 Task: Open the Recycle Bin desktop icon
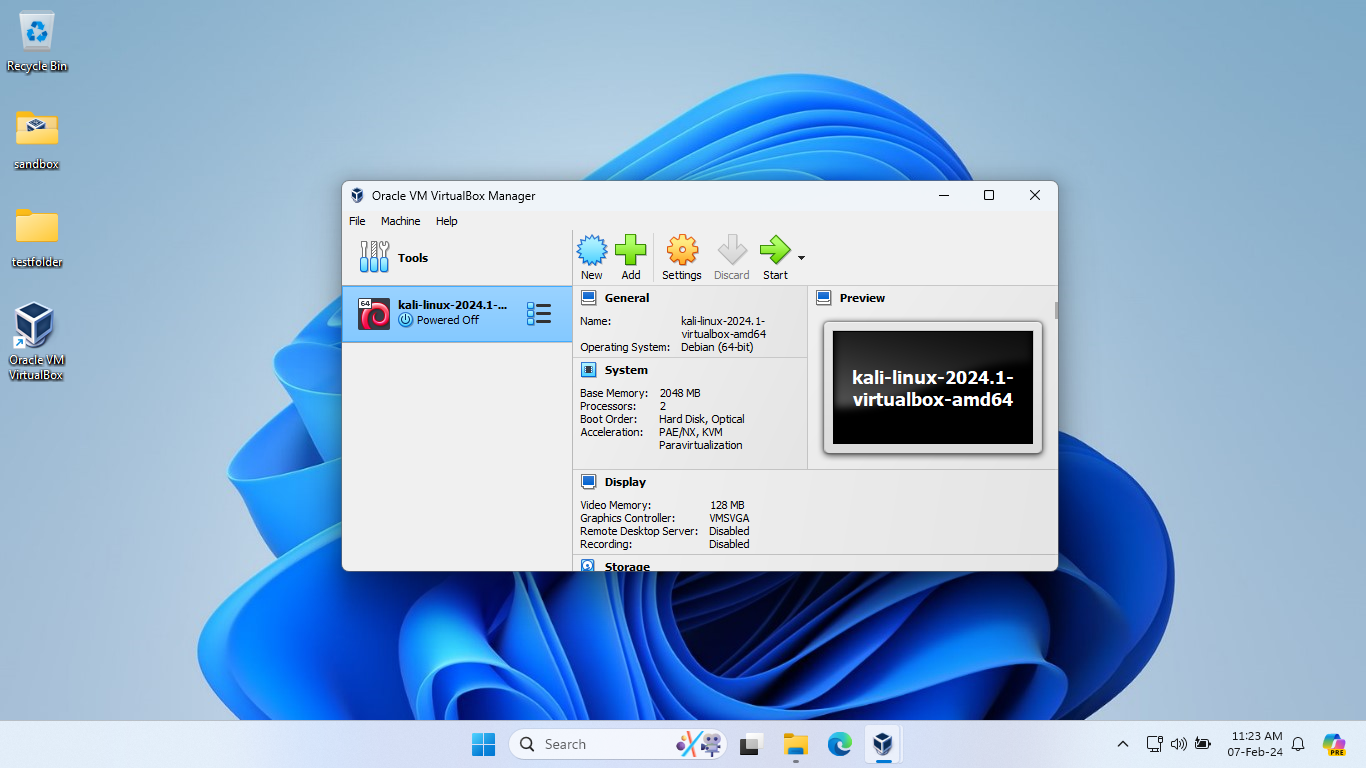coord(37,42)
